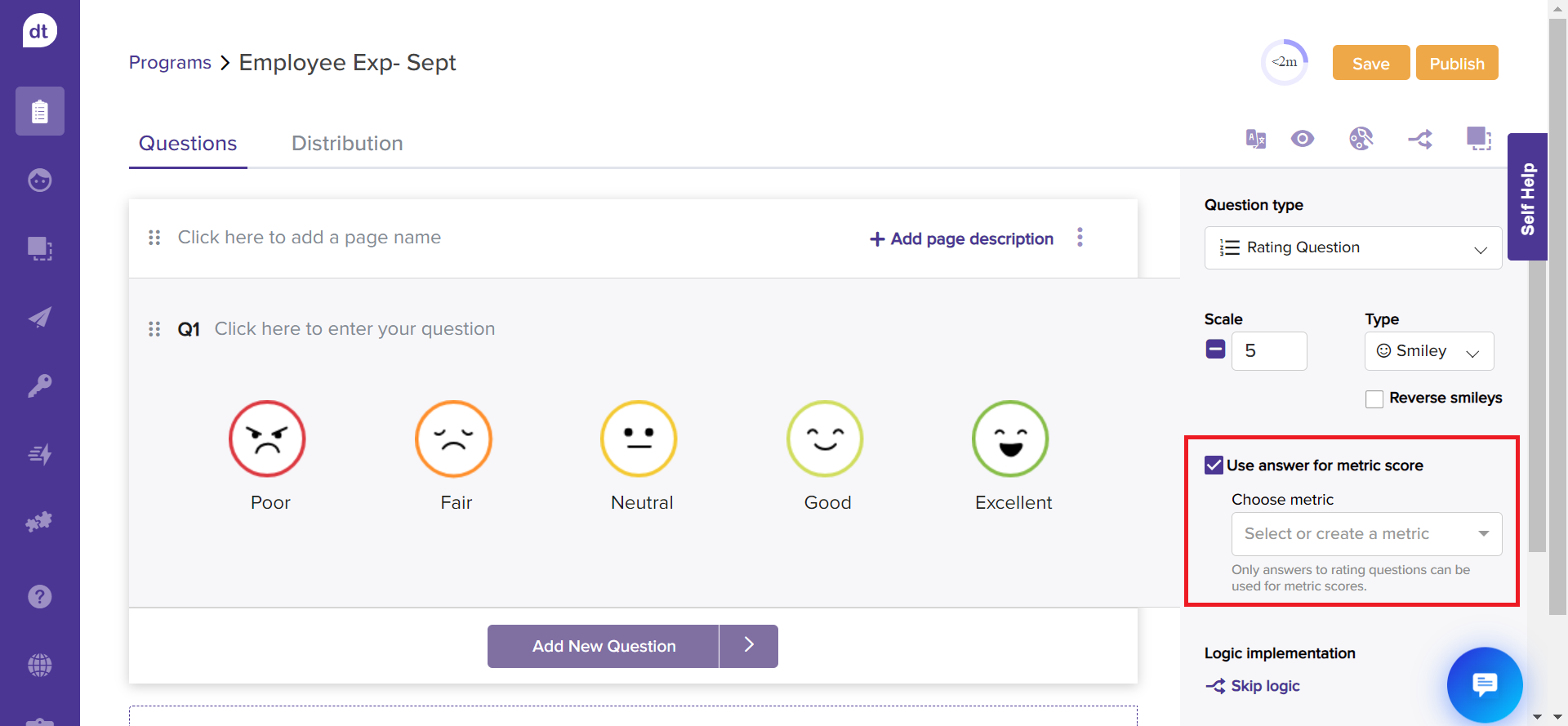Open the page options three-dot menu
Viewport: 1568px width, 726px height.
[1080, 238]
